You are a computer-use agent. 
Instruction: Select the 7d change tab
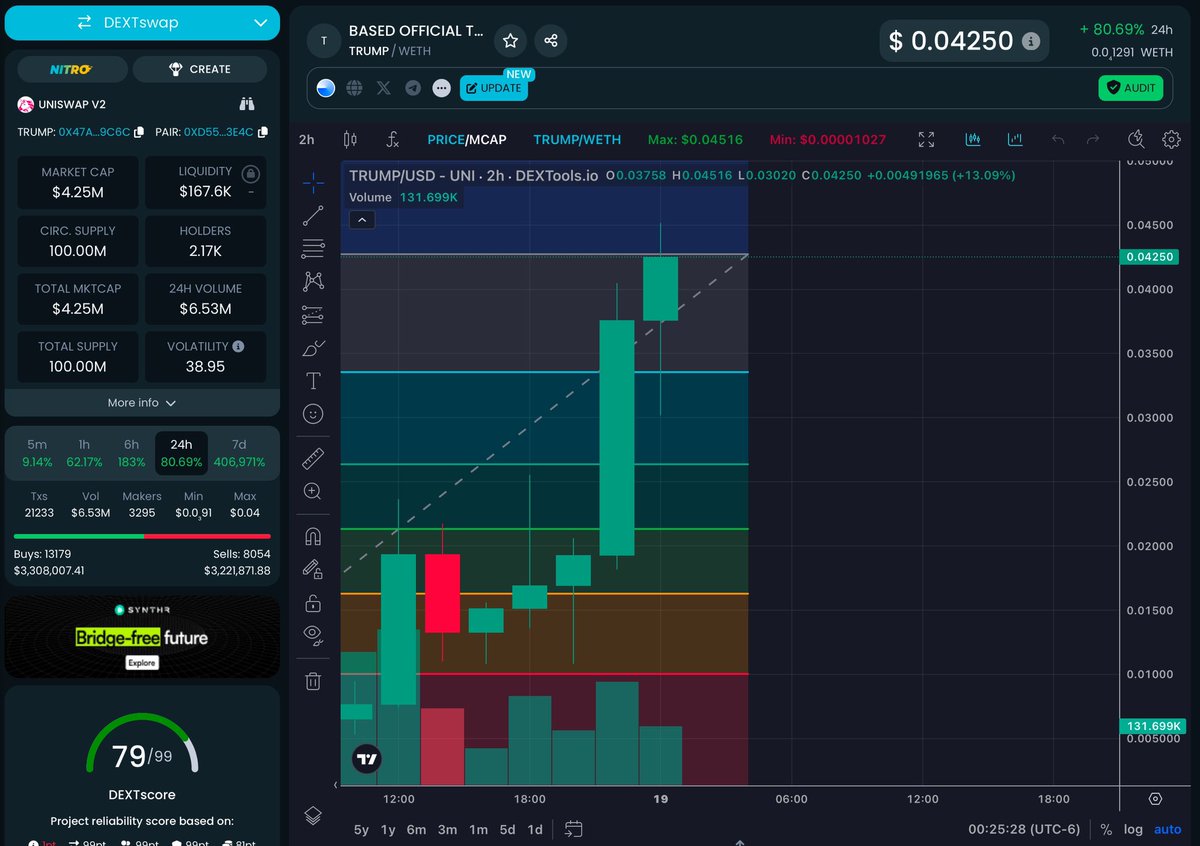coord(238,453)
